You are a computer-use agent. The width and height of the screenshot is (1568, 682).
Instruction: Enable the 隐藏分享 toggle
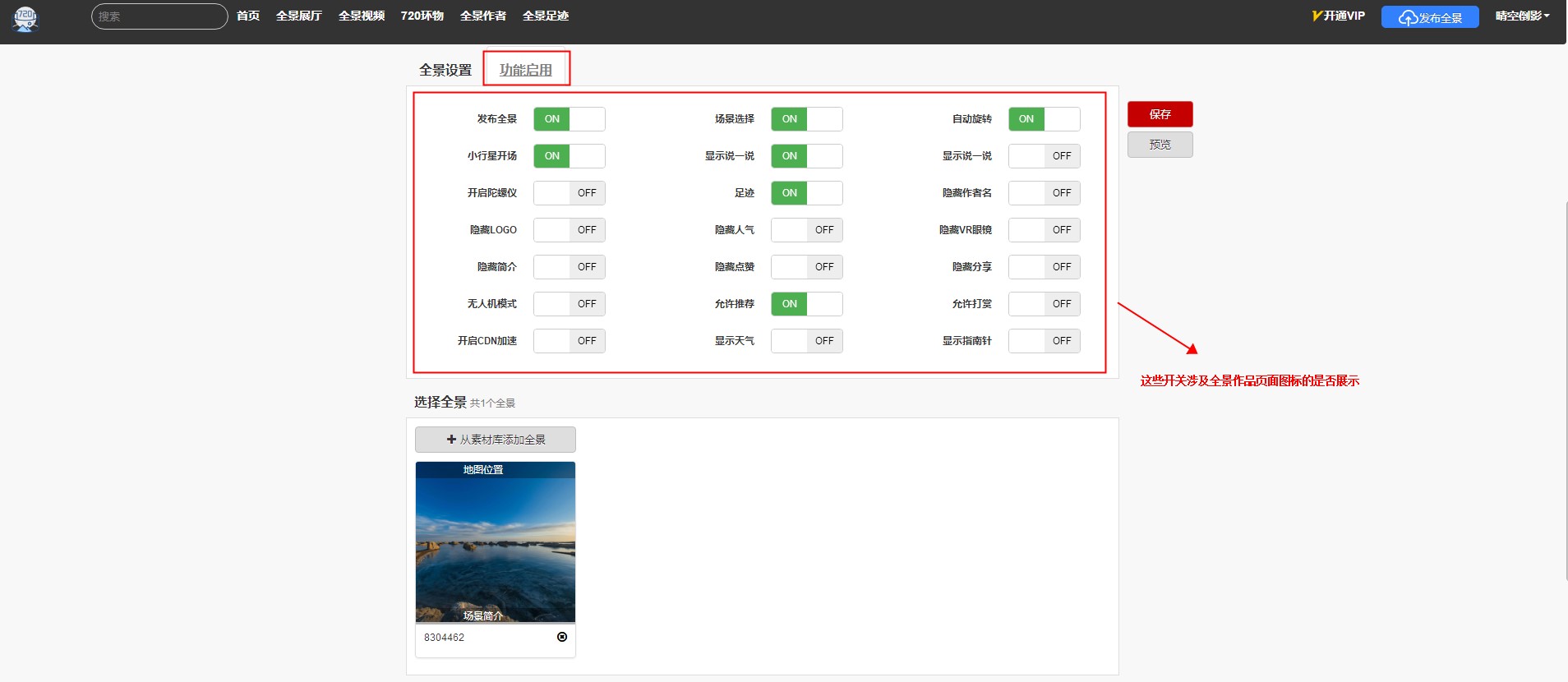point(1045,267)
